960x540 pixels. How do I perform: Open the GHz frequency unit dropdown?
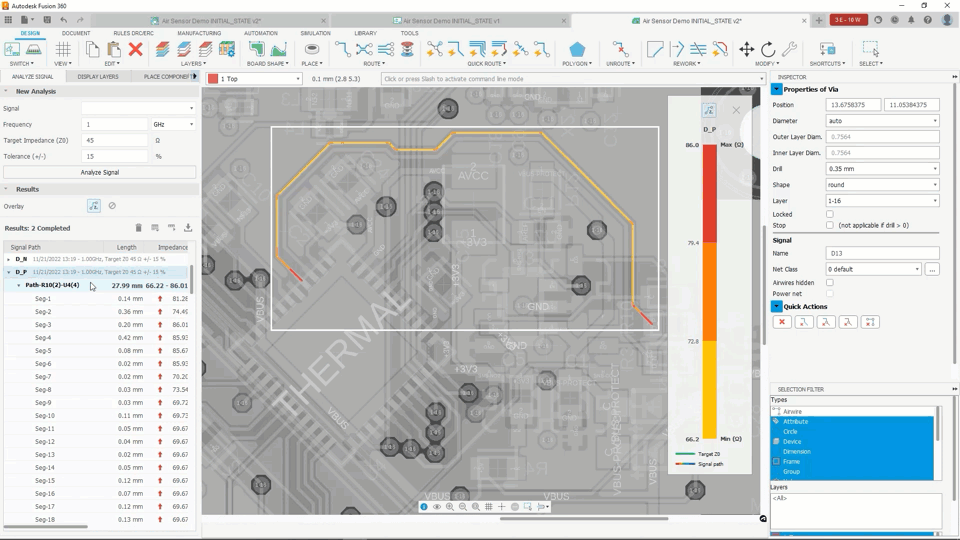pos(173,124)
